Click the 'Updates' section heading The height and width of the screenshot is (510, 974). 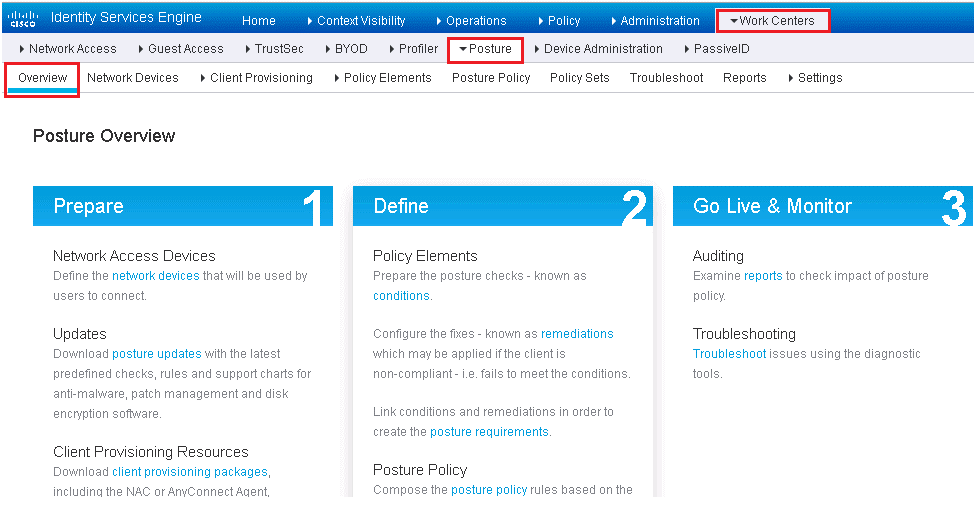pos(80,334)
